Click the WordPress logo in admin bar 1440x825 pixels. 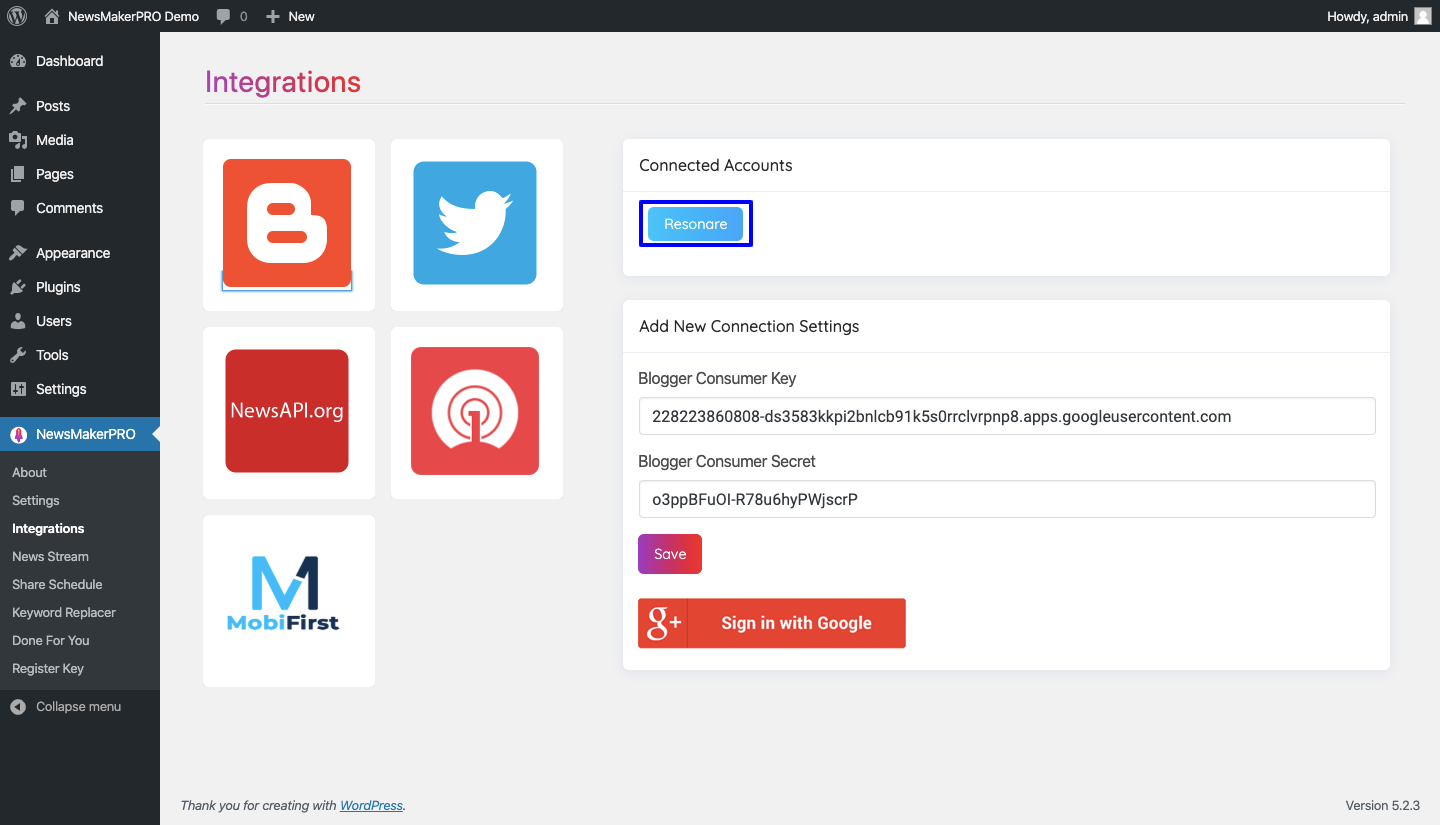[x=17, y=16]
